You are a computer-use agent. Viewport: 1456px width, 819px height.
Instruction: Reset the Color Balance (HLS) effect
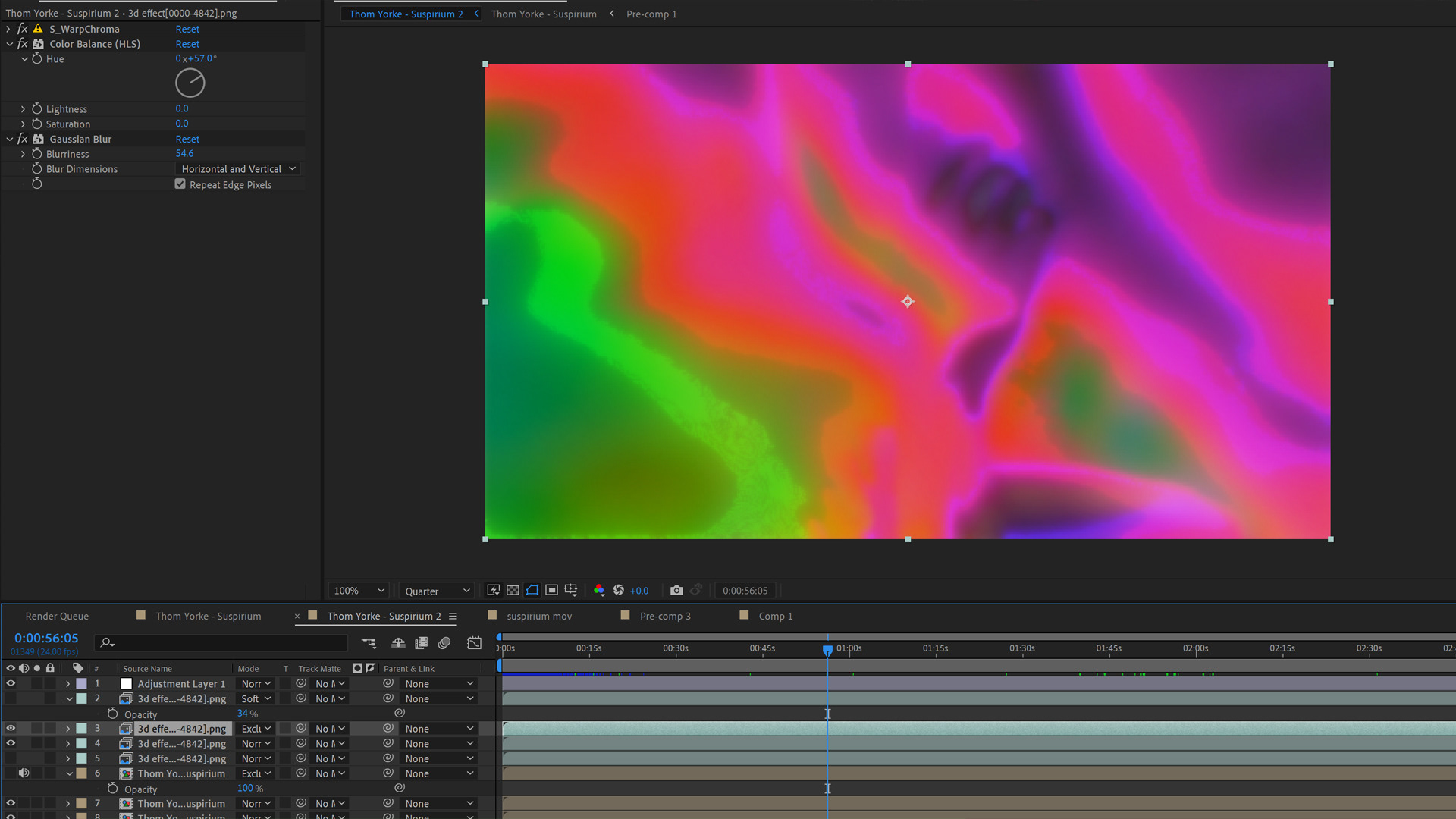pos(187,44)
